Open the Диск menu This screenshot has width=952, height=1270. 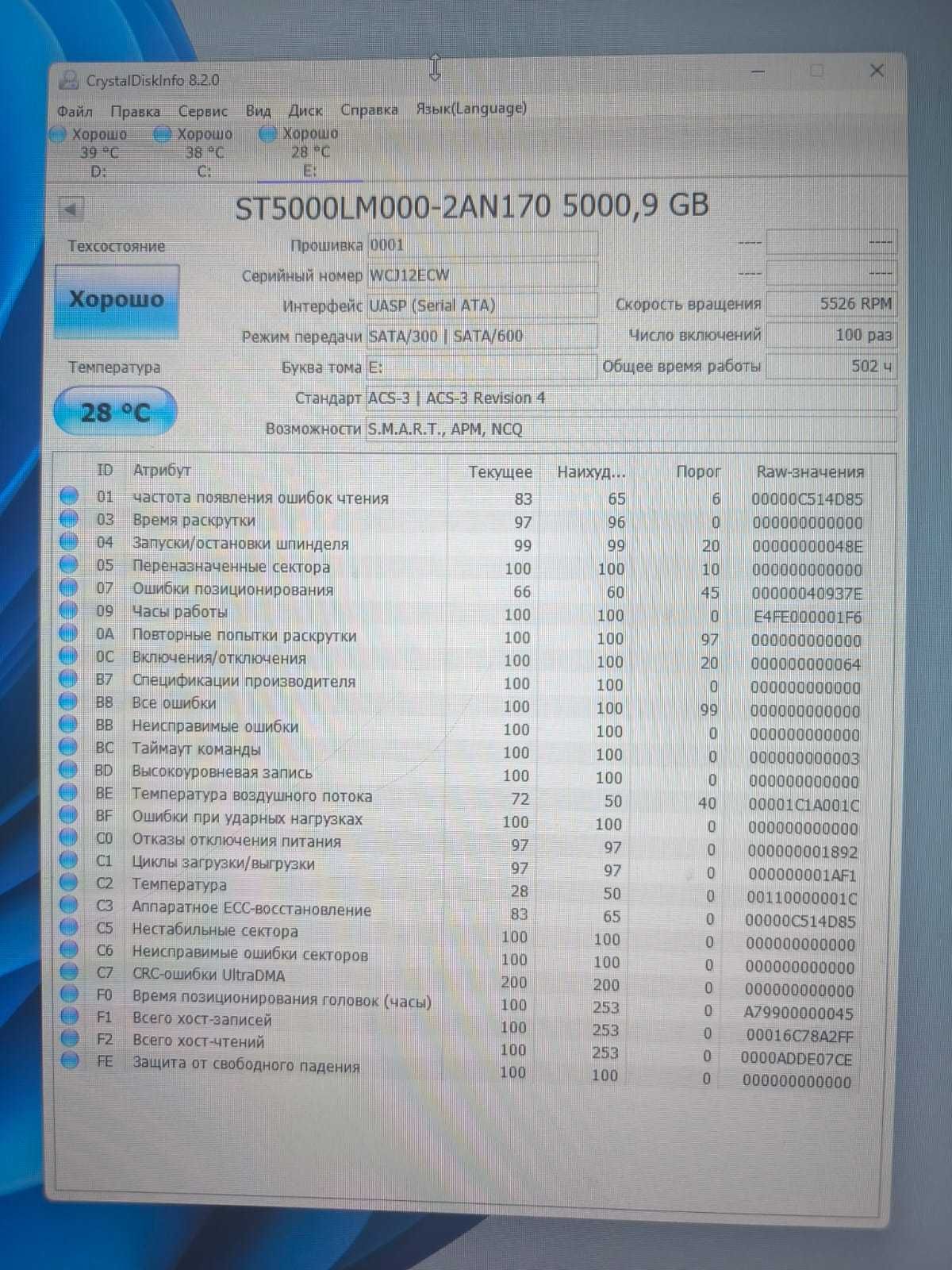tap(305, 110)
